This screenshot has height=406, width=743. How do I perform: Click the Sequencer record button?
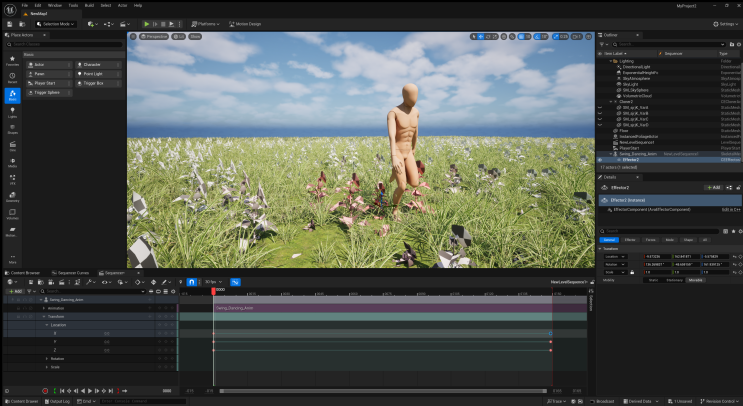tap(45, 391)
